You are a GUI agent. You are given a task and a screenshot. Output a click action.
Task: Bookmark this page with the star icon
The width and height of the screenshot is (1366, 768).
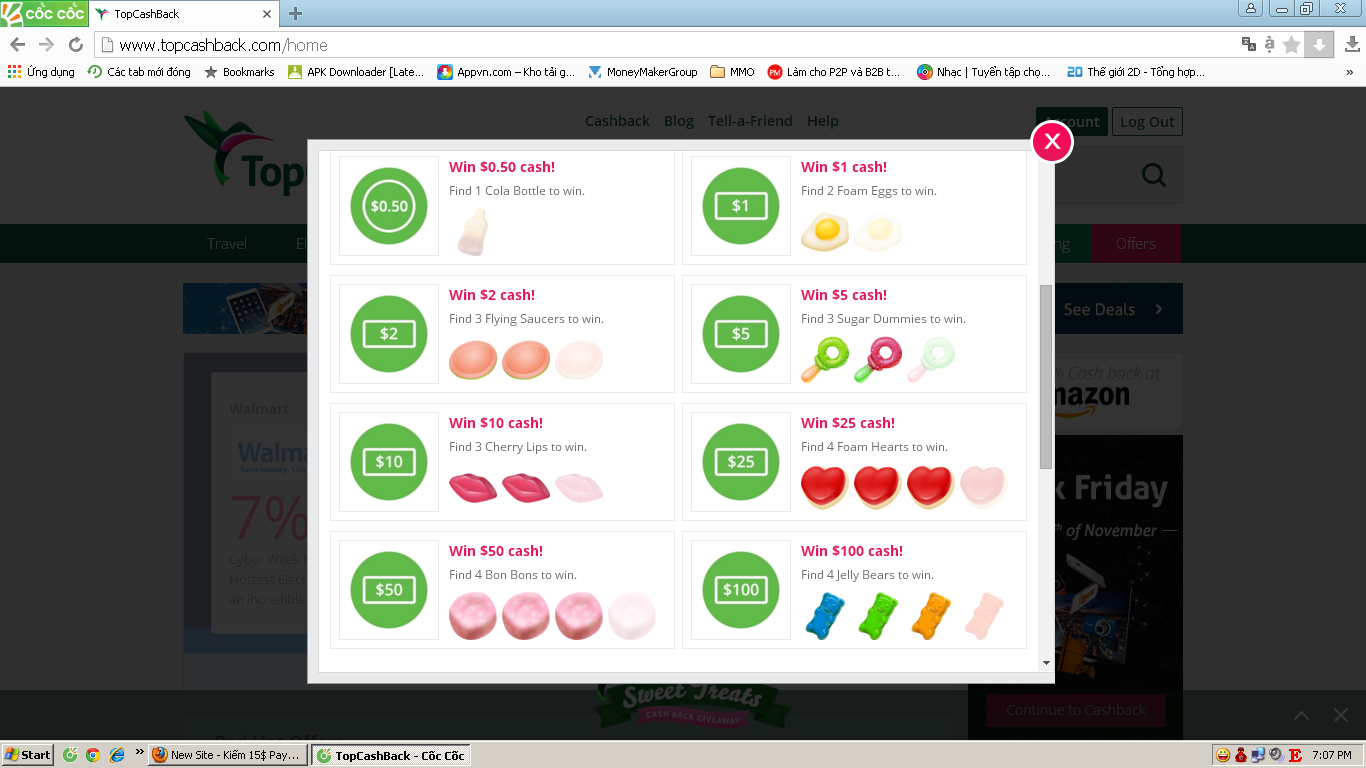(1292, 44)
